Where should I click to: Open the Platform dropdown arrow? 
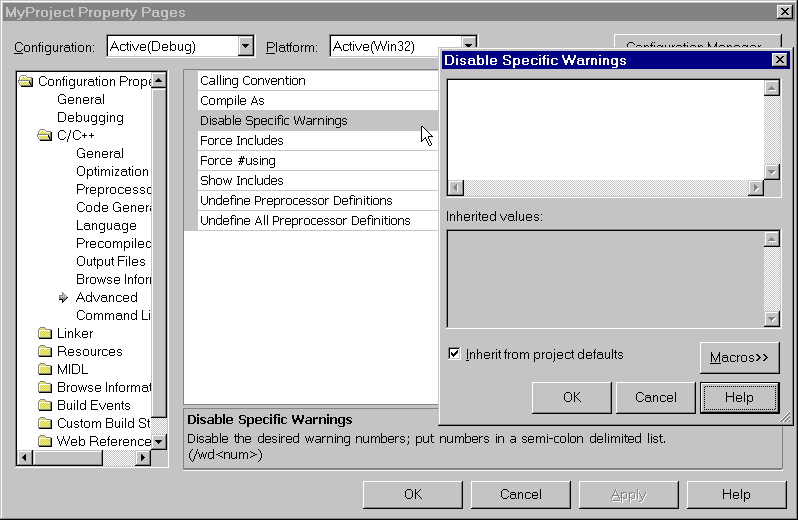click(468, 47)
